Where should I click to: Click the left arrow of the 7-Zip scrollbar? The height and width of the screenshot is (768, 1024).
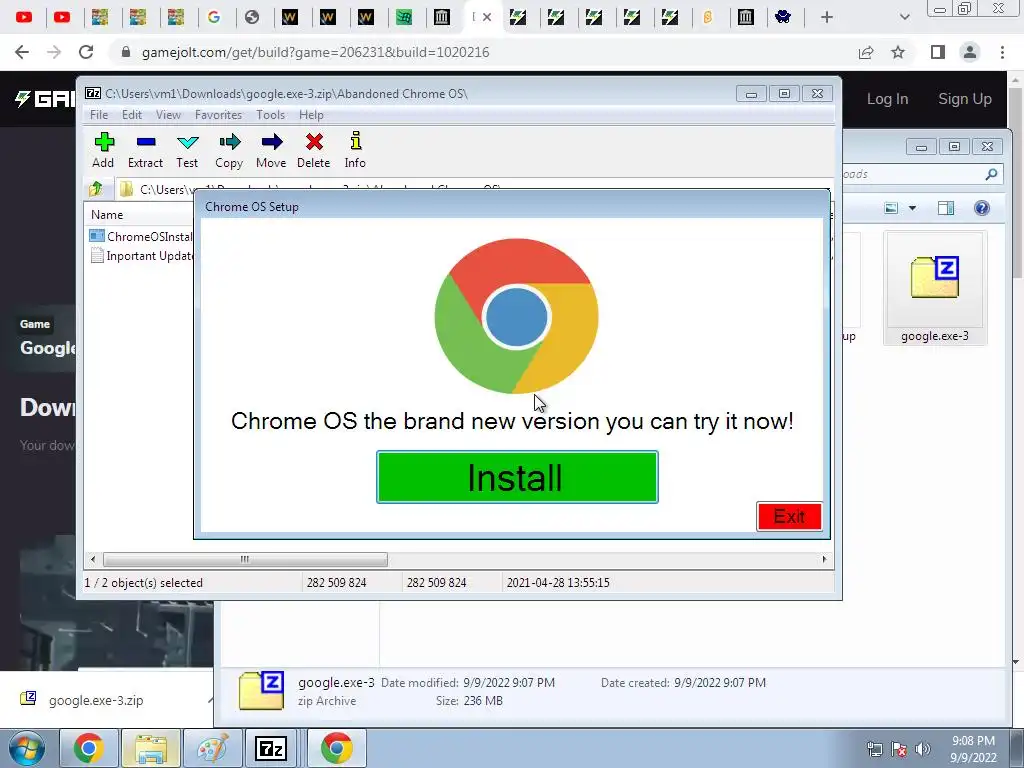[x=93, y=559]
